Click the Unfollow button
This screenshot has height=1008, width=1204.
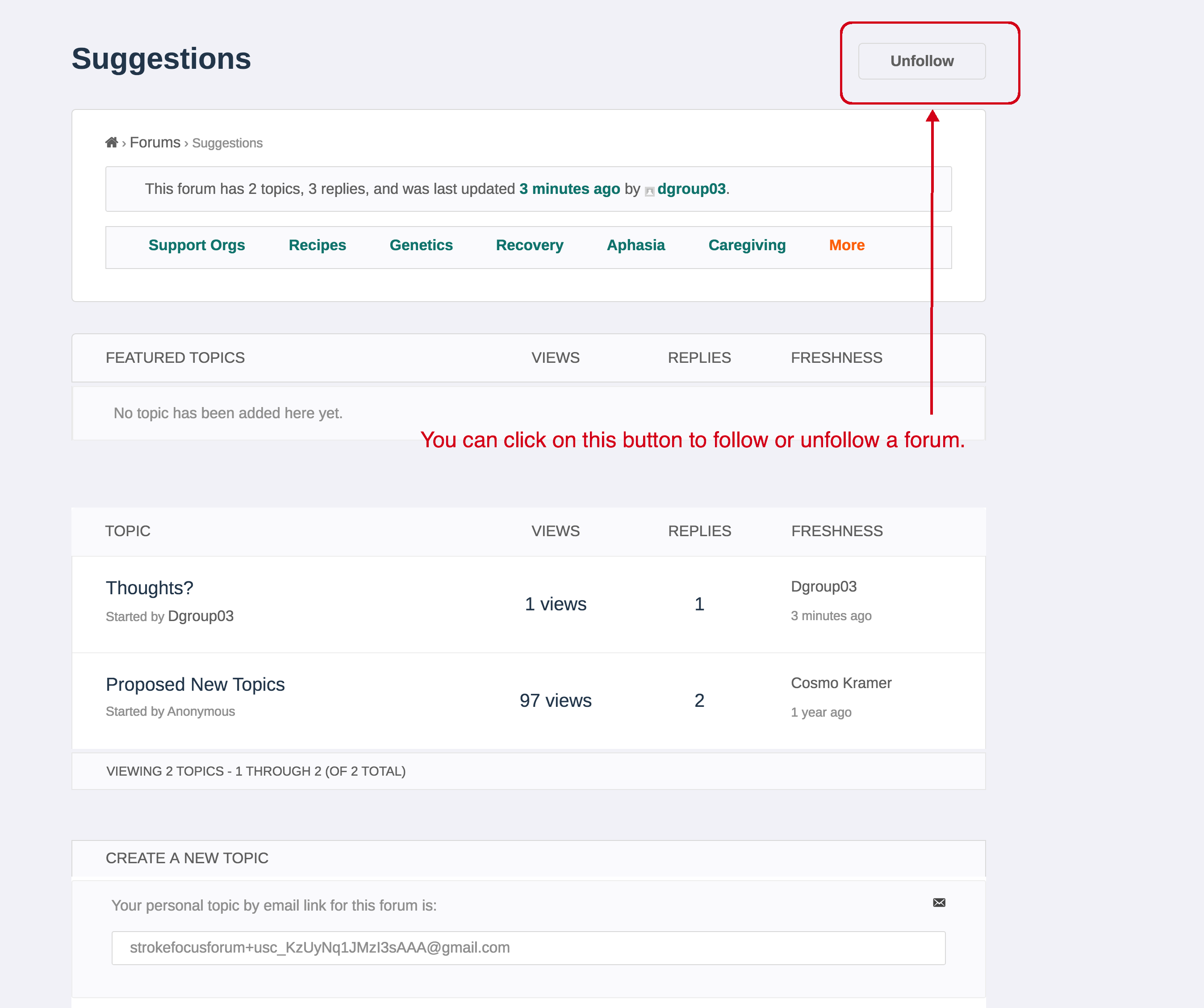(922, 61)
